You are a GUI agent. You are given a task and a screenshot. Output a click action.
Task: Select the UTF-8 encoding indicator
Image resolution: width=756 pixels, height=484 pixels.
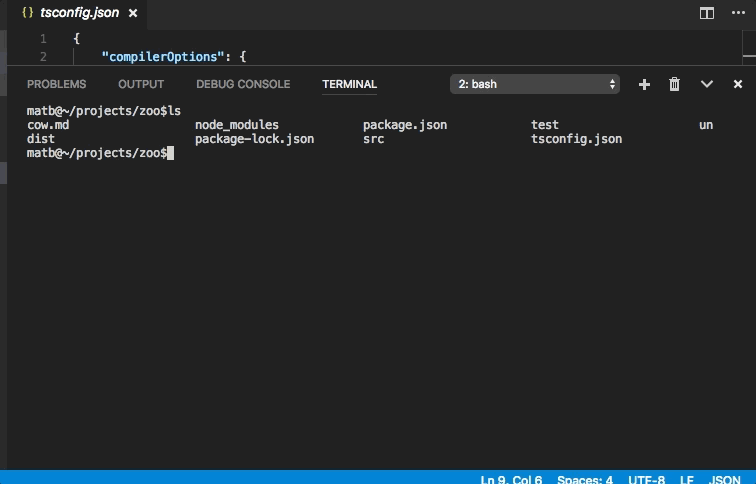(x=647, y=480)
